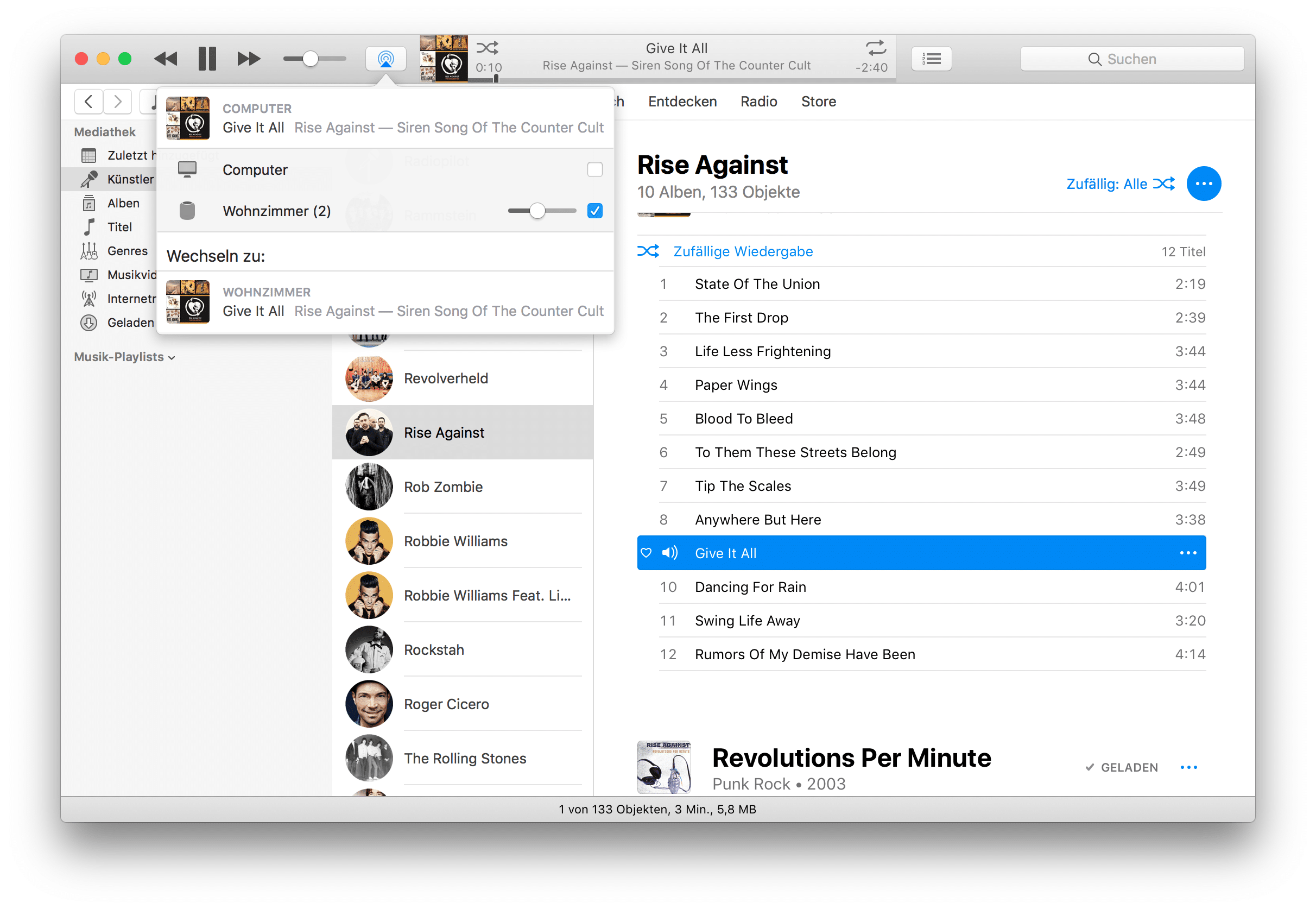
Task: Skip back to the previous track
Action: (166, 59)
